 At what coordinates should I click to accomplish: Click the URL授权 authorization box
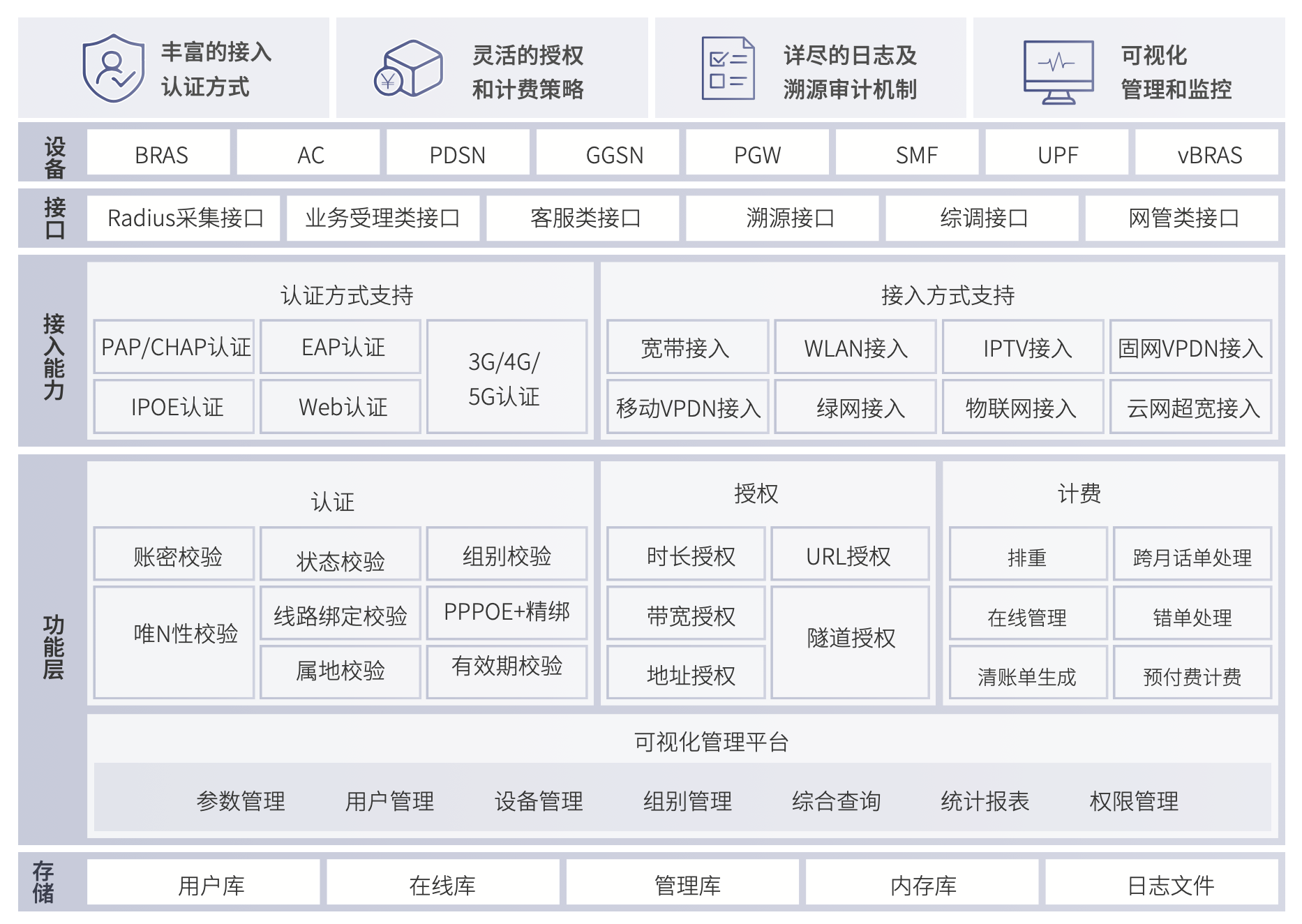click(x=849, y=555)
